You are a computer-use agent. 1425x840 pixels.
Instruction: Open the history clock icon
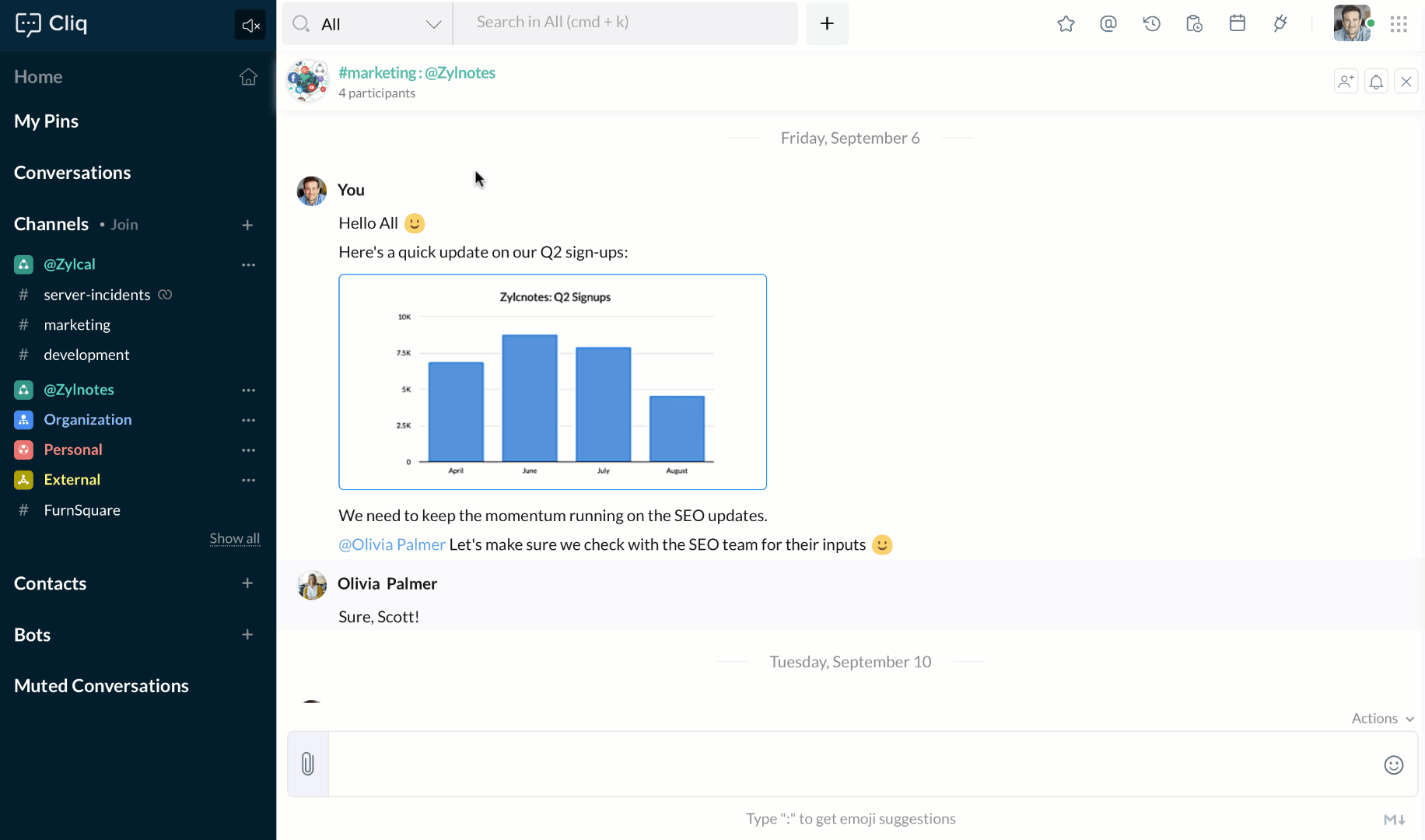(x=1151, y=24)
